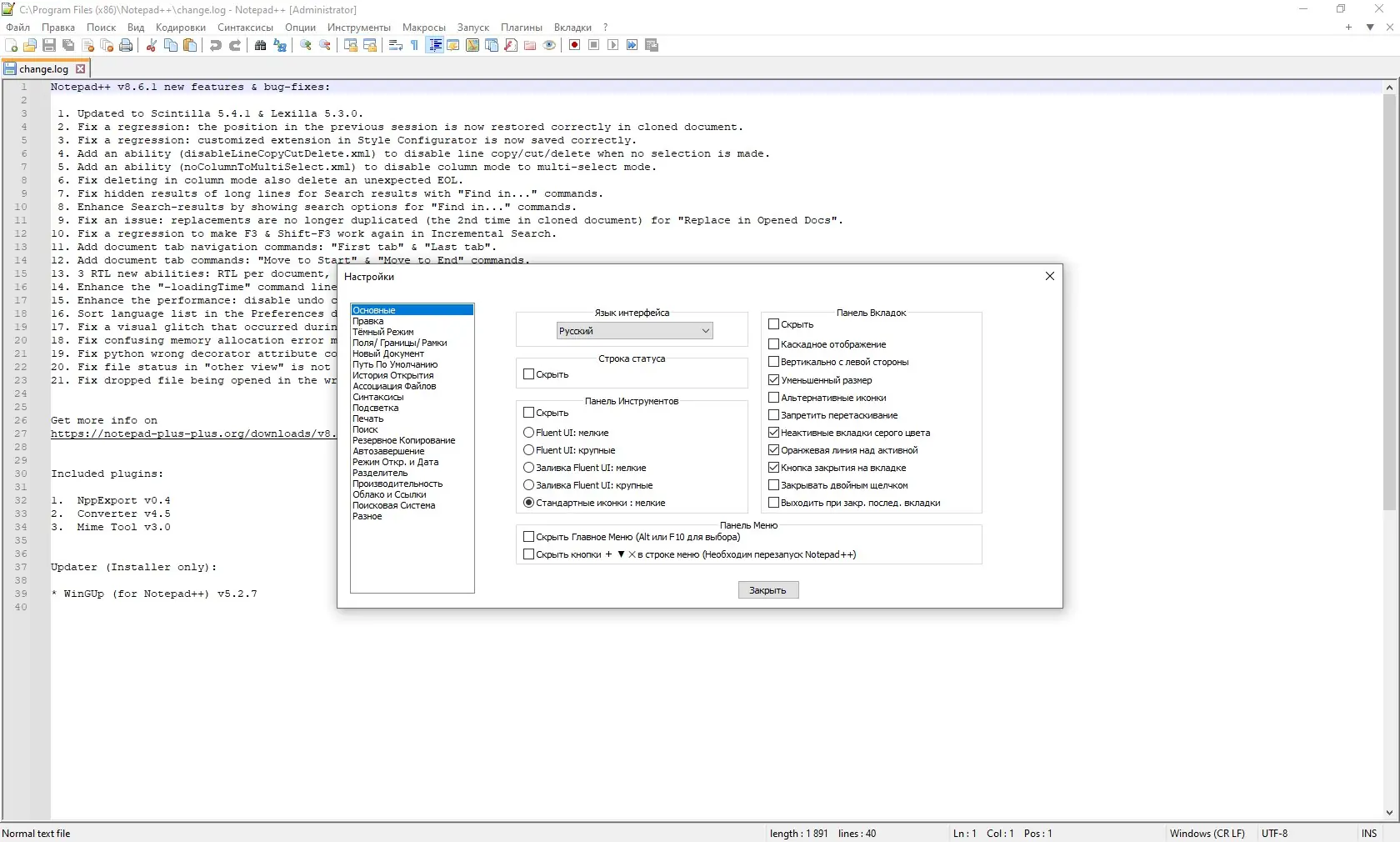Open the Макросы menu
The image size is (1400, 842).
click(x=424, y=28)
